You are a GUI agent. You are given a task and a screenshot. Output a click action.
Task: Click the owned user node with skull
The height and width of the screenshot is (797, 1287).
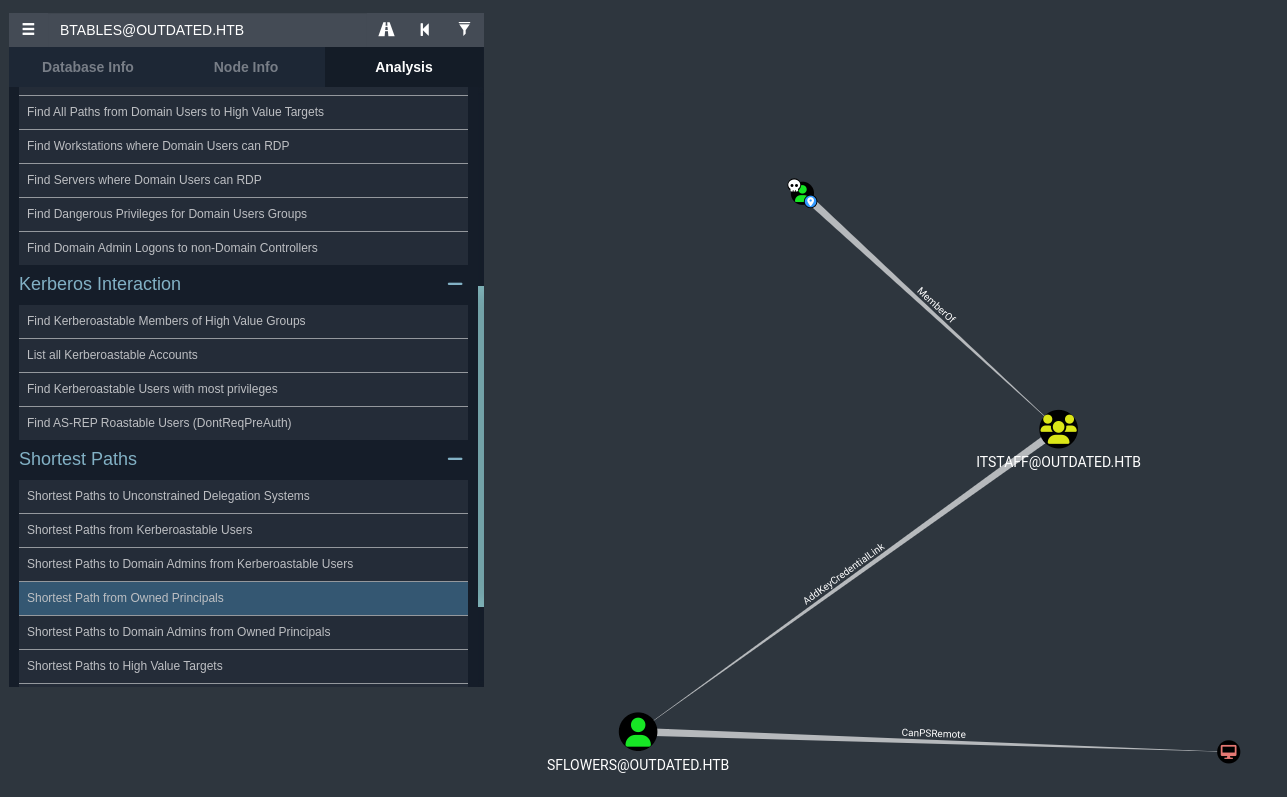point(801,193)
